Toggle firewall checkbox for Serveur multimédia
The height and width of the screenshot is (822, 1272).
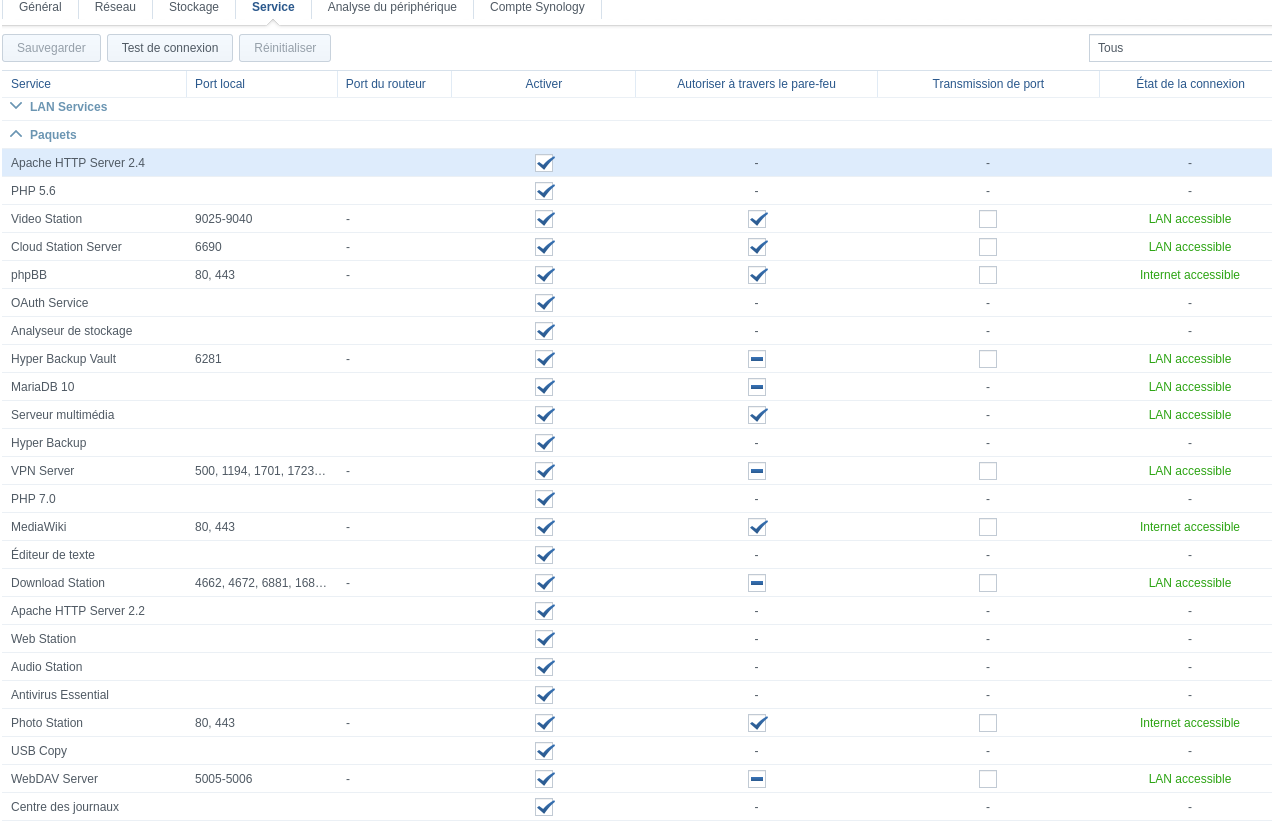[757, 415]
